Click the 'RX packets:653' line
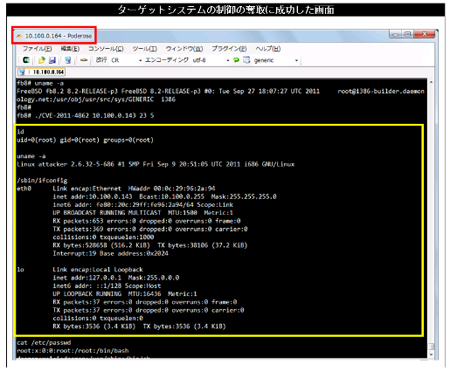Screen dimensions: 450x371 tap(147, 221)
